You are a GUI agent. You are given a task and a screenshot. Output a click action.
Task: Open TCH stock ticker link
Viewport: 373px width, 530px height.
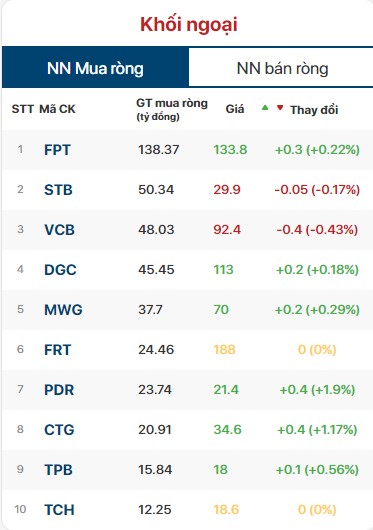59,510
